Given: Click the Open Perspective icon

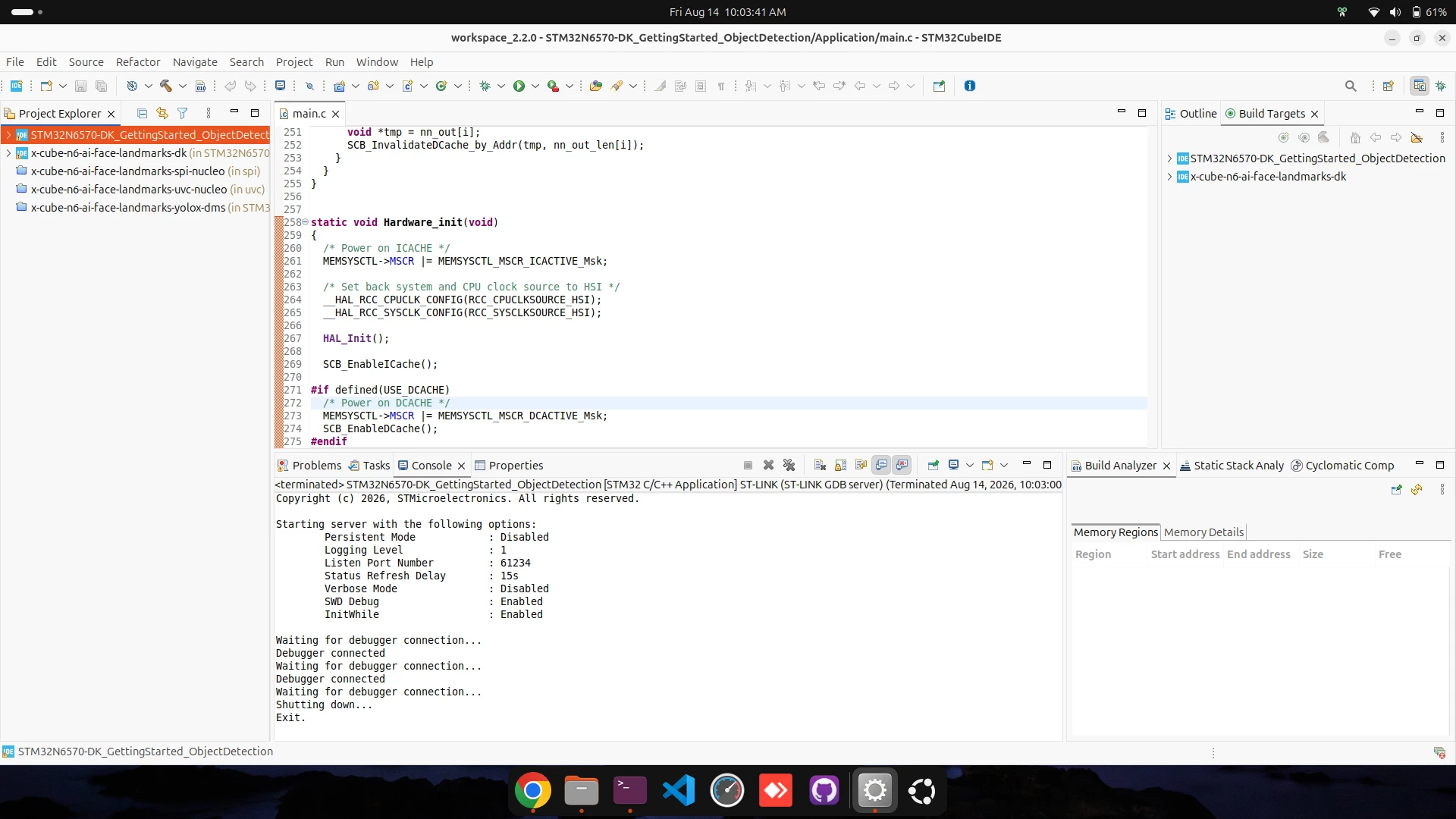Looking at the screenshot, I should pyautogui.click(x=1388, y=86).
